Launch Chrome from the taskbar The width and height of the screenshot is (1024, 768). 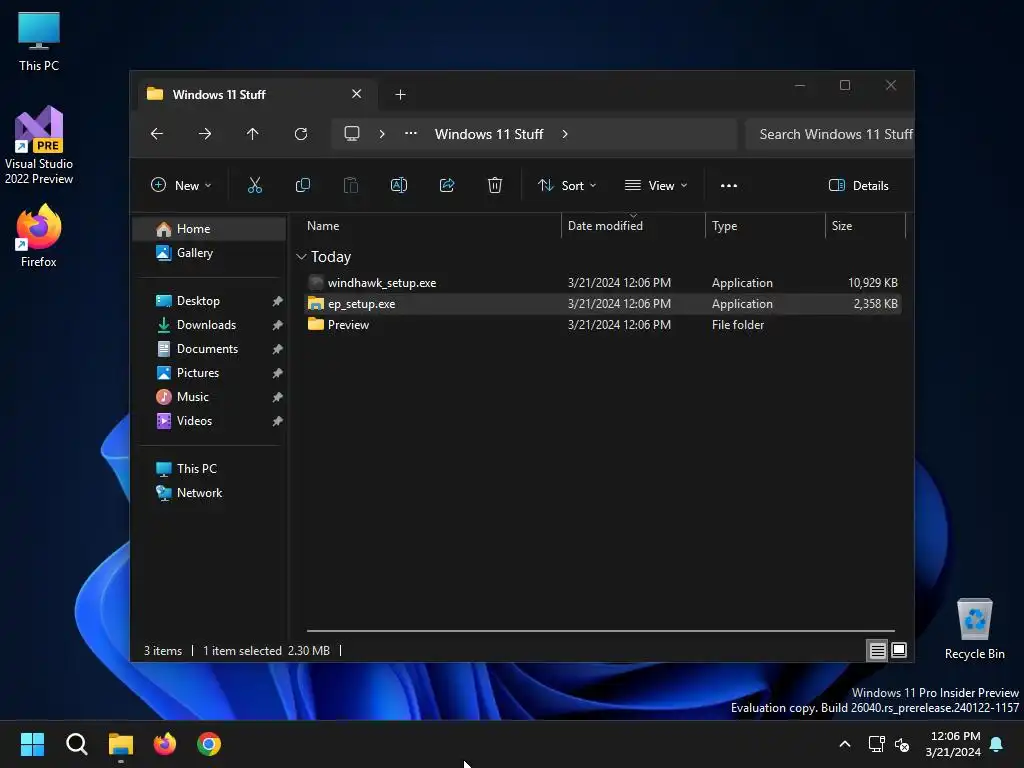point(209,744)
